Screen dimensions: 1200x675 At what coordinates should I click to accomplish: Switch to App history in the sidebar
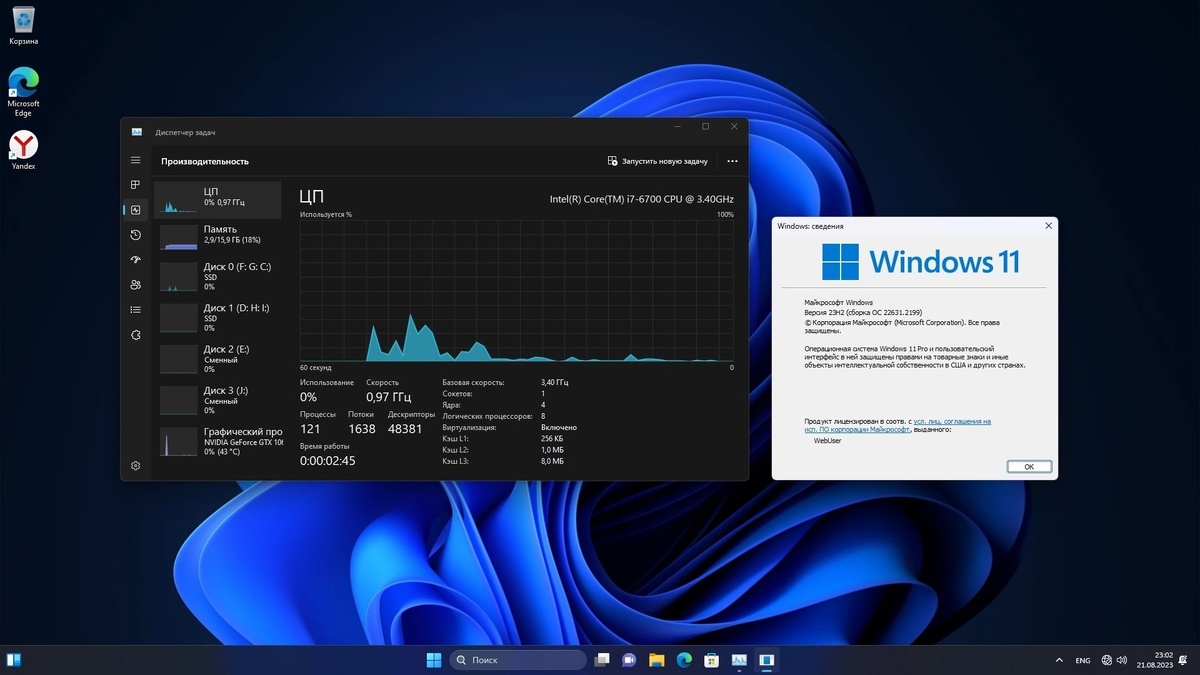(x=135, y=235)
